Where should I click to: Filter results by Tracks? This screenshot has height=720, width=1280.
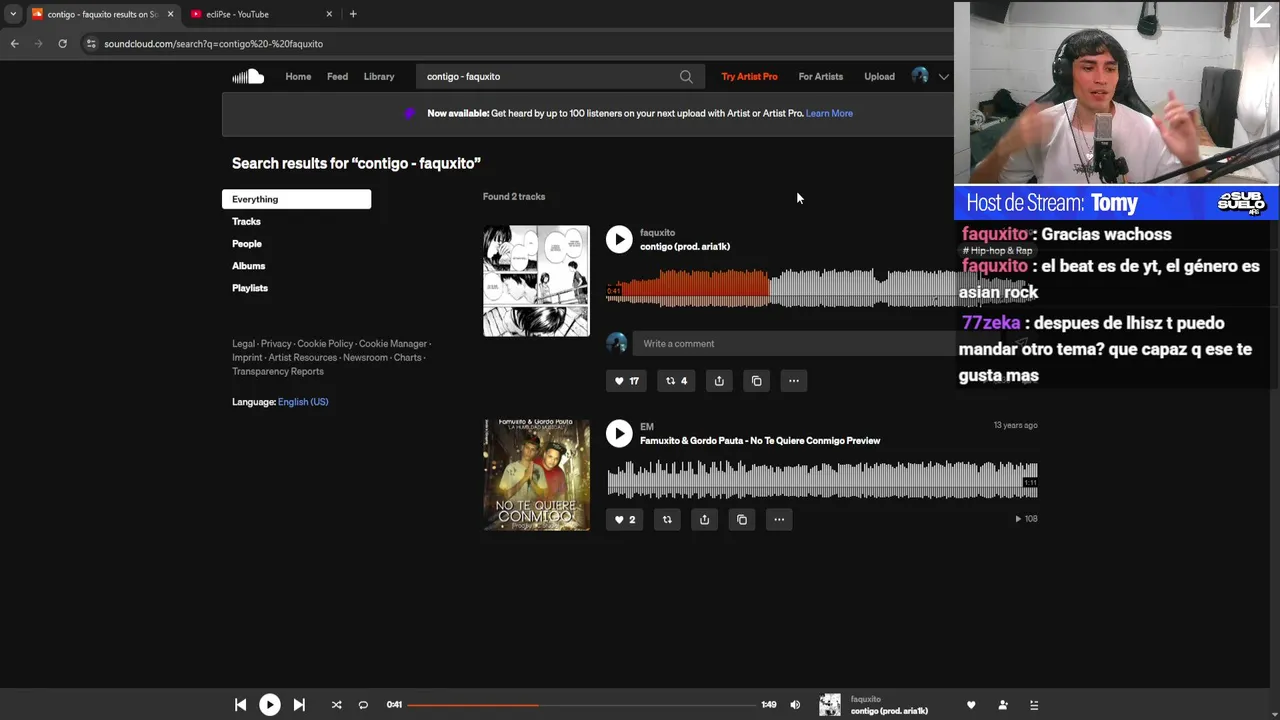pos(246,221)
